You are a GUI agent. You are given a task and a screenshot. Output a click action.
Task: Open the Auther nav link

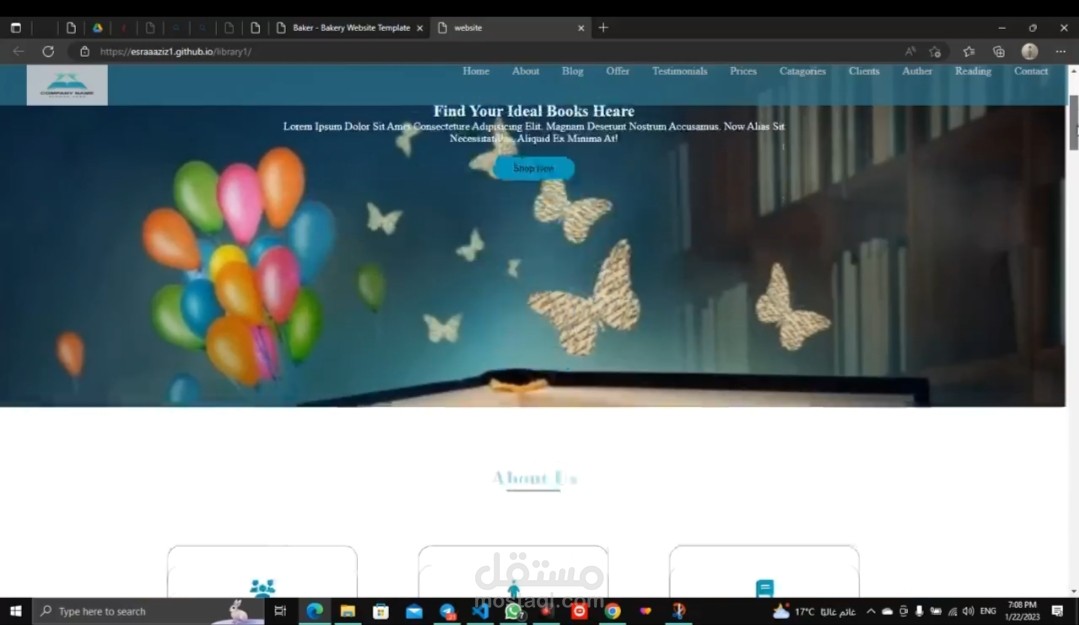[x=917, y=71]
